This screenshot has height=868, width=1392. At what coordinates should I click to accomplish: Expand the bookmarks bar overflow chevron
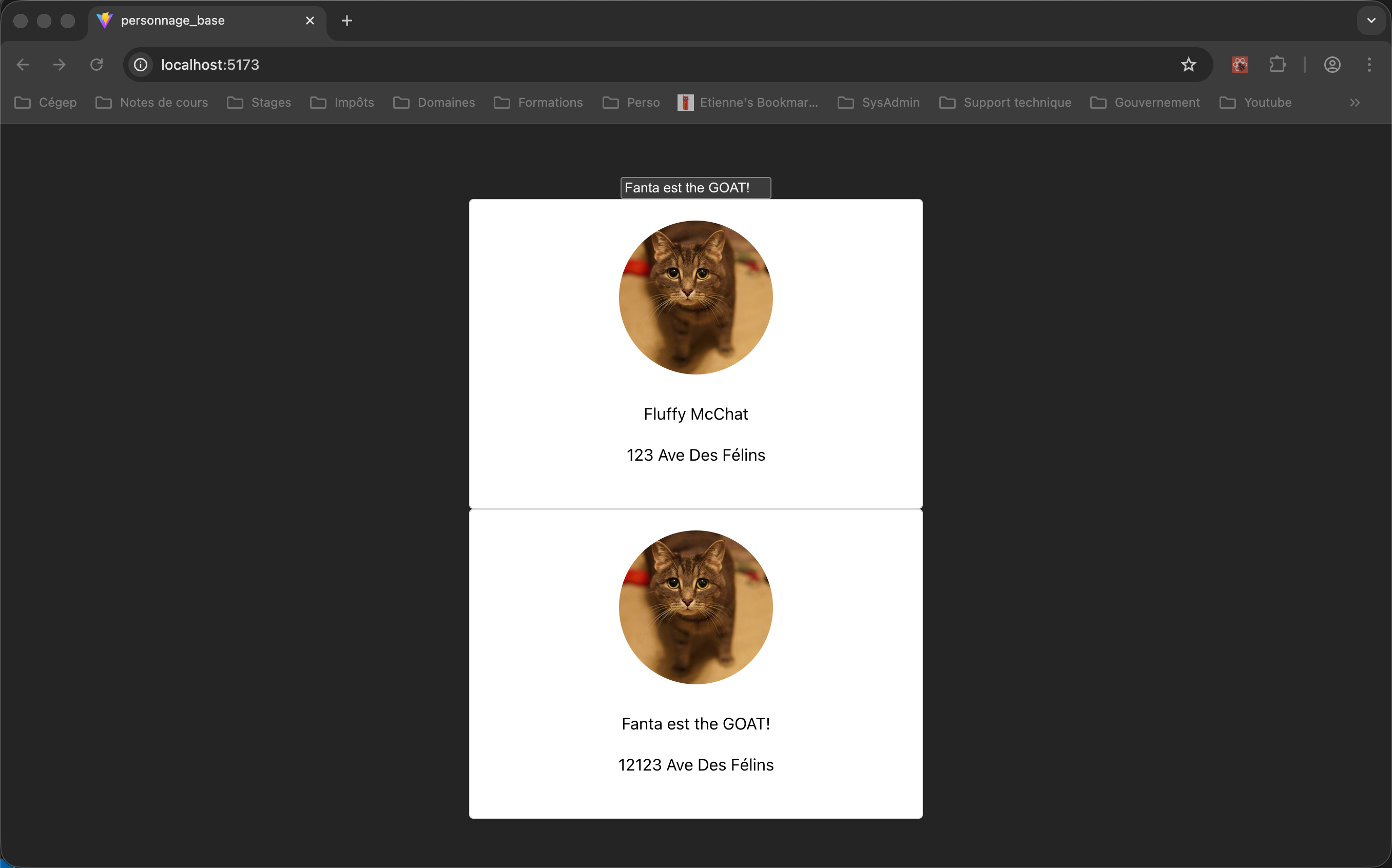click(1355, 102)
